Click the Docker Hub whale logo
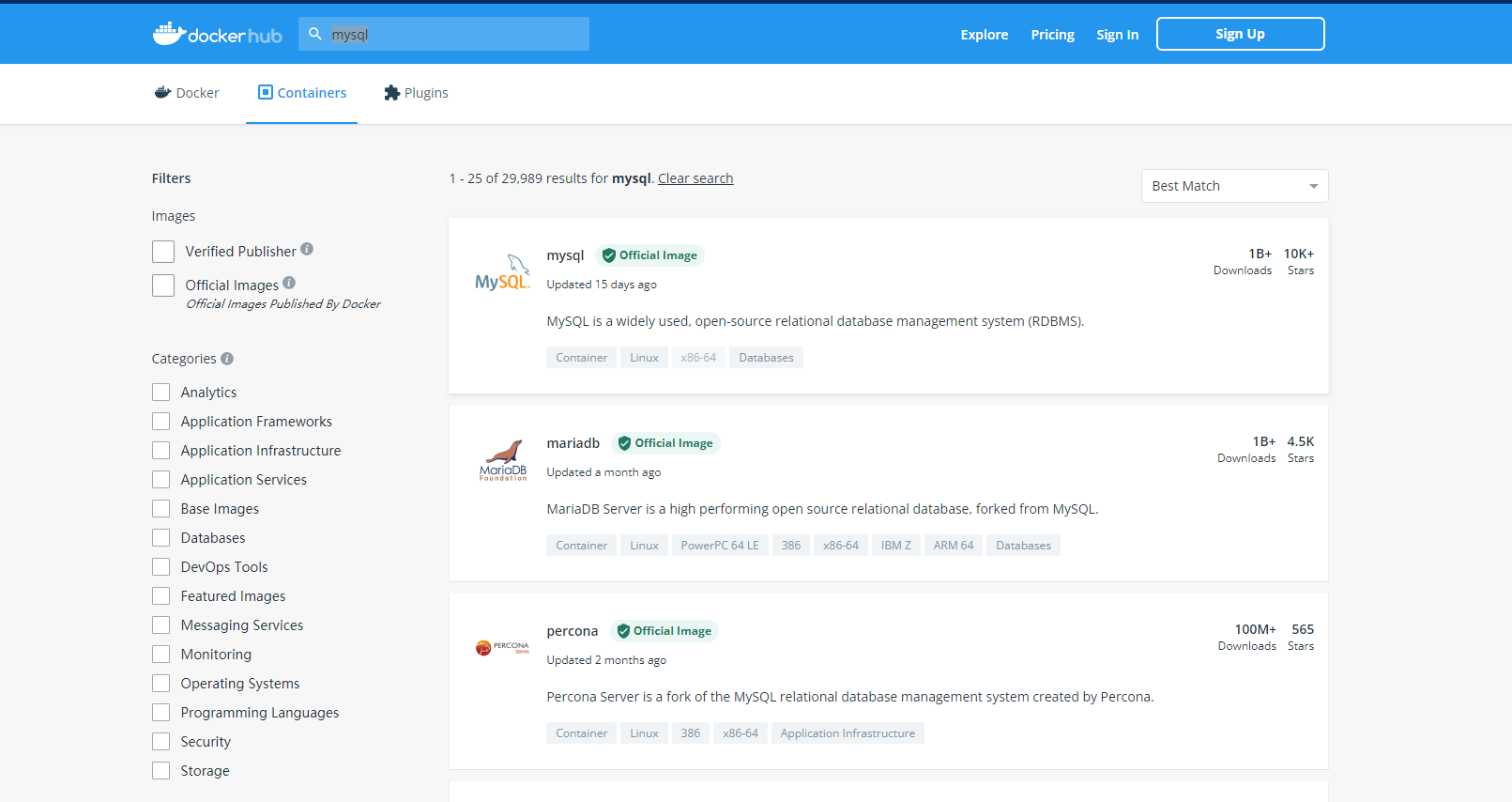This screenshot has height=802, width=1512. click(x=217, y=34)
